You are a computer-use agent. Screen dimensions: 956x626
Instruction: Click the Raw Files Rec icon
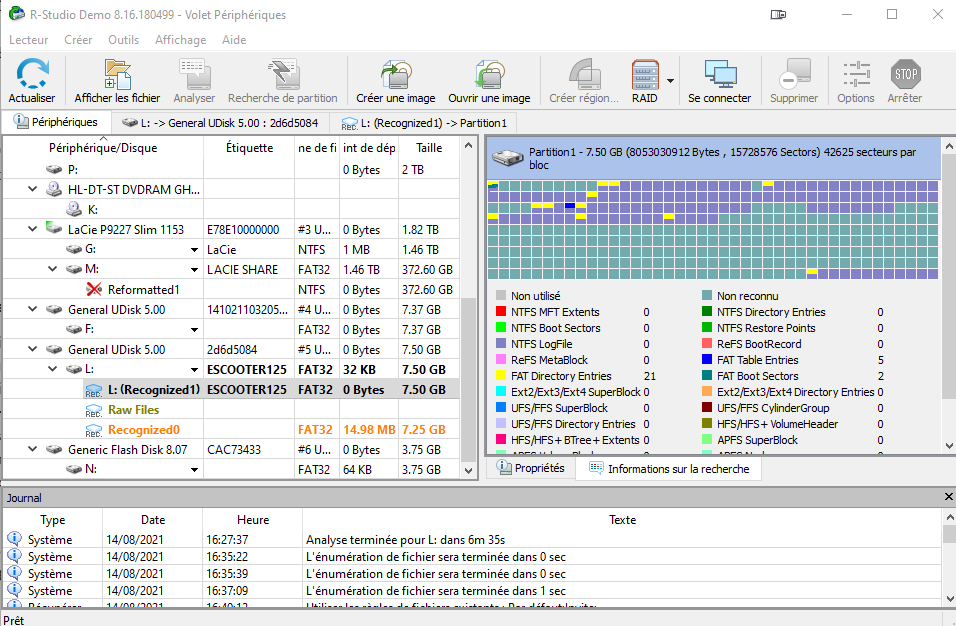94,410
